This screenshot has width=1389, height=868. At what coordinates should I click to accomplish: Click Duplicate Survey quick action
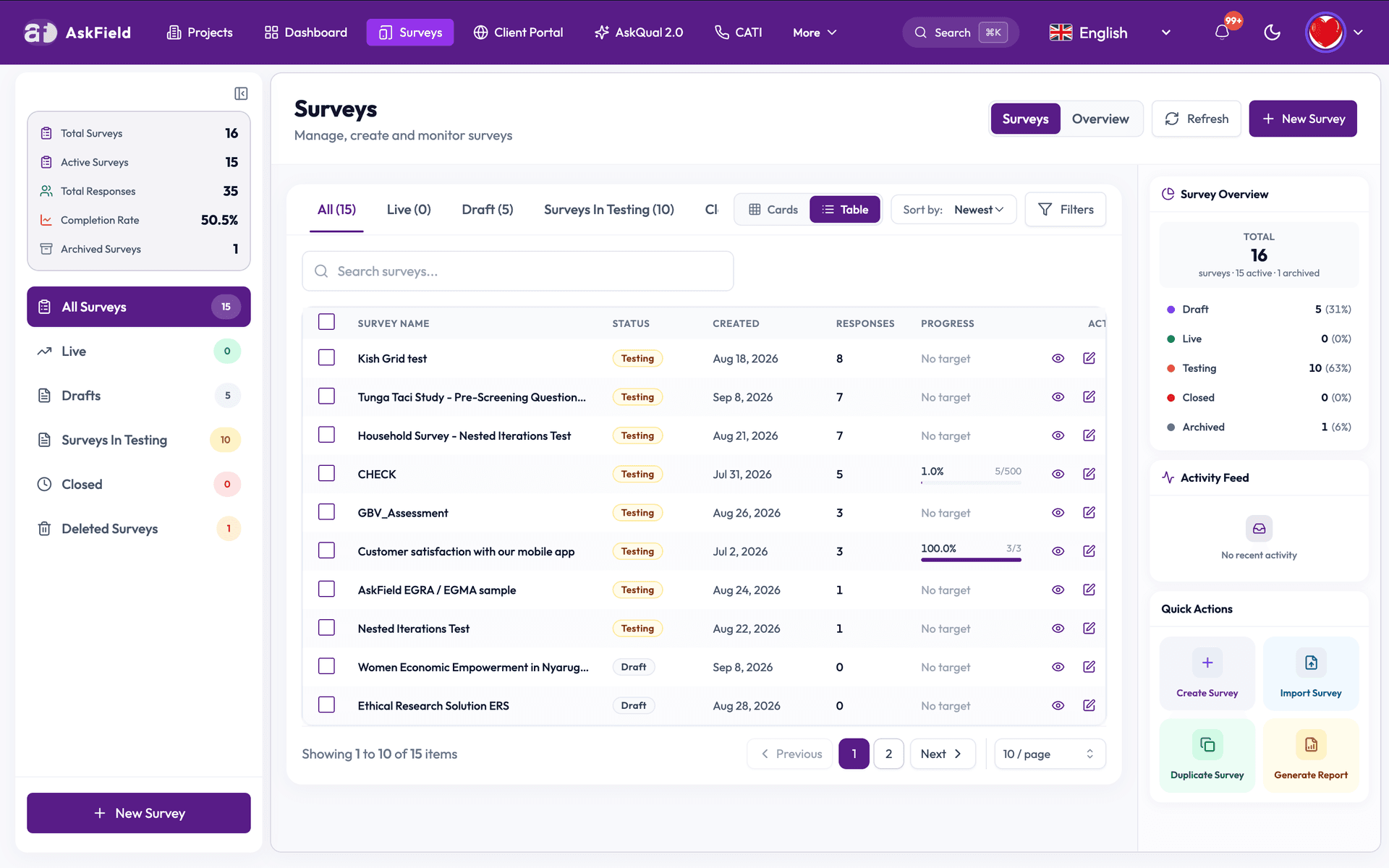click(1207, 756)
